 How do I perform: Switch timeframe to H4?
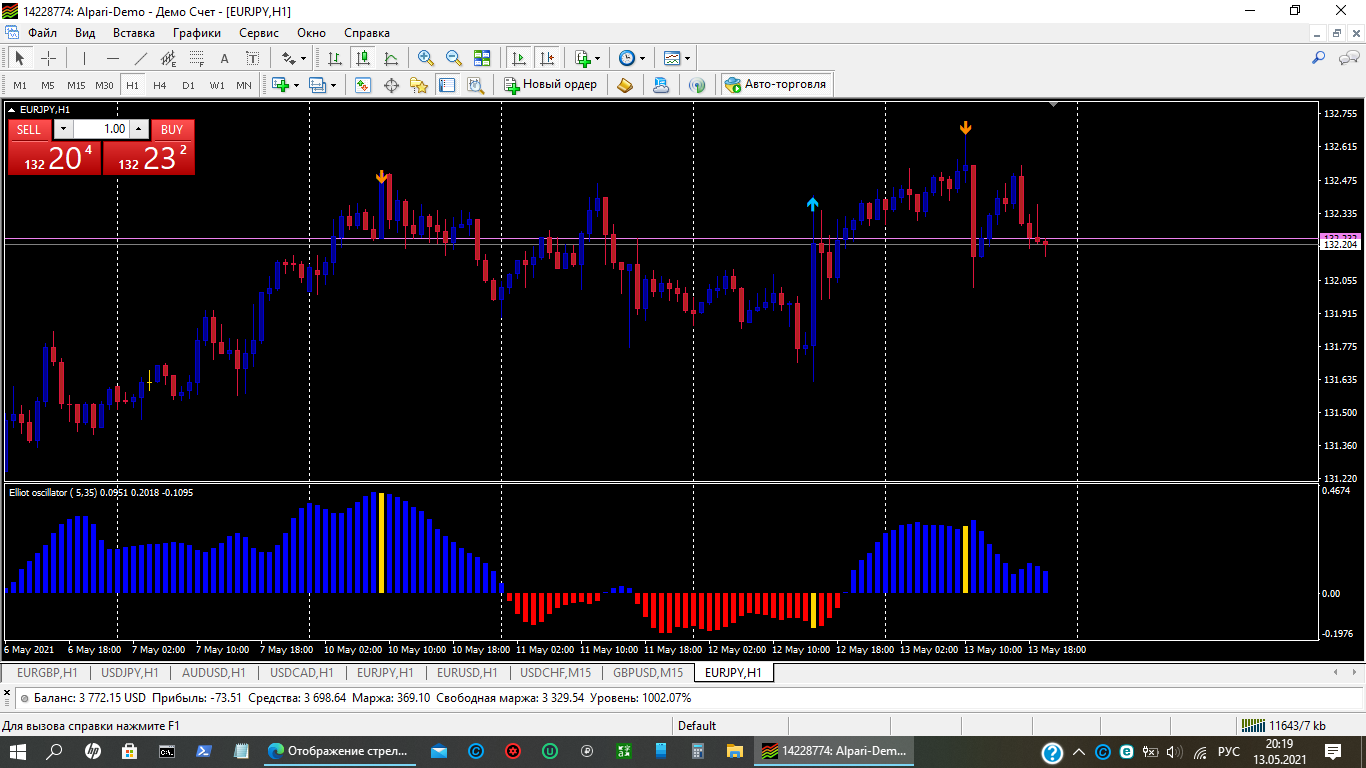click(x=160, y=85)
